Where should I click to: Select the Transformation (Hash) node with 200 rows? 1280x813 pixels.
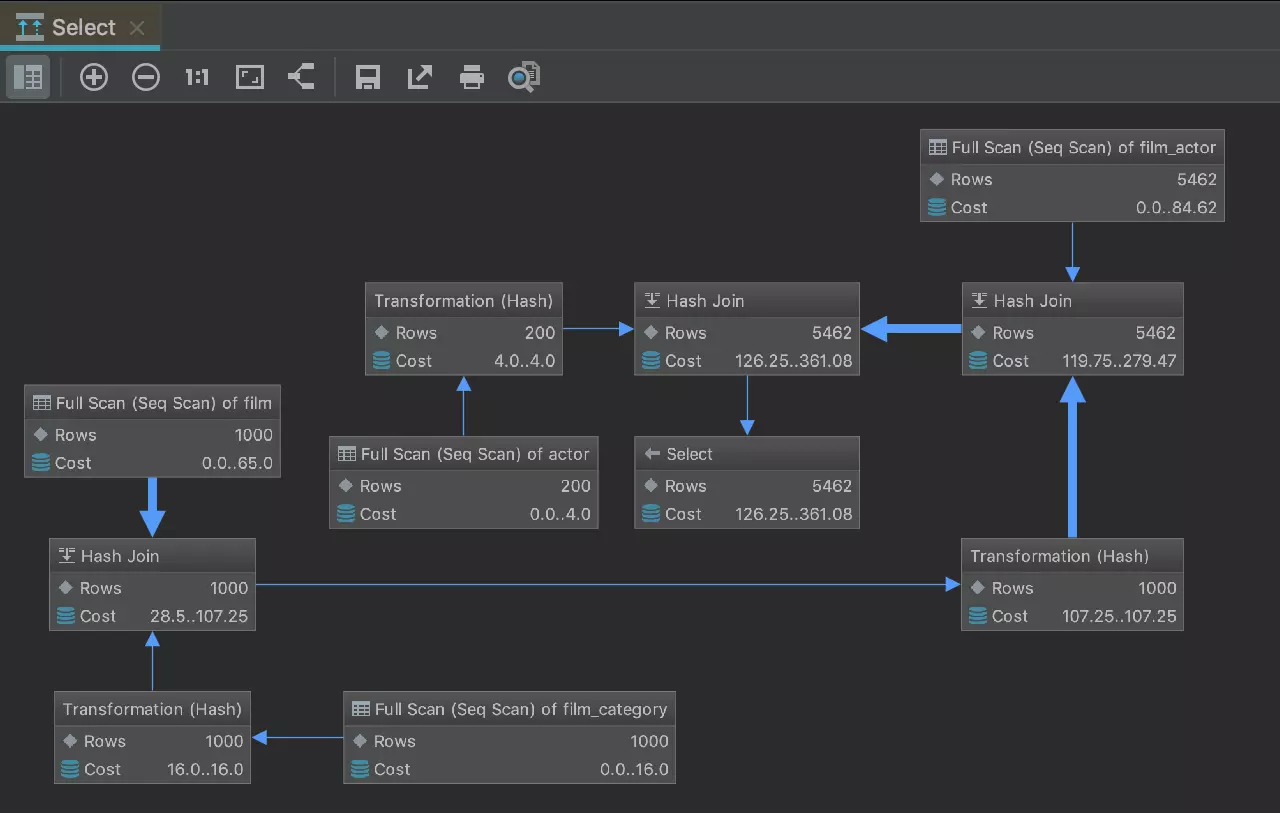(464, 301)
